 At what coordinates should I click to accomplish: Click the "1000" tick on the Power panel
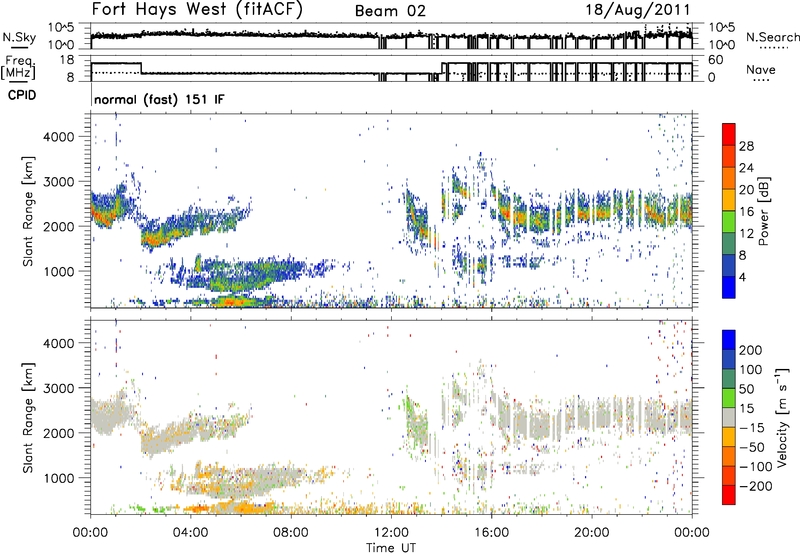pos(58,271)
